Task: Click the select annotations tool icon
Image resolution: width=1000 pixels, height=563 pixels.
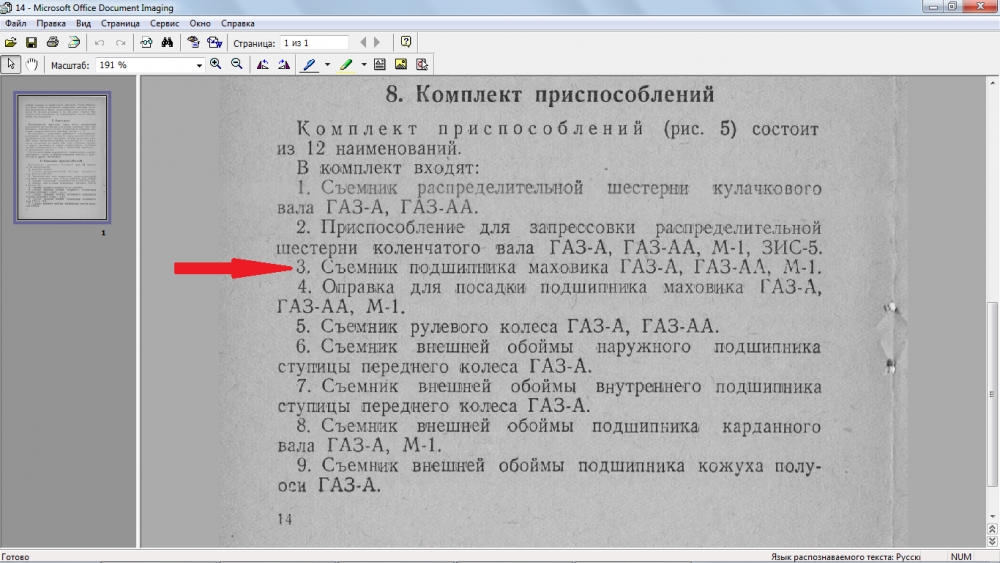Action: pos(422,64)
